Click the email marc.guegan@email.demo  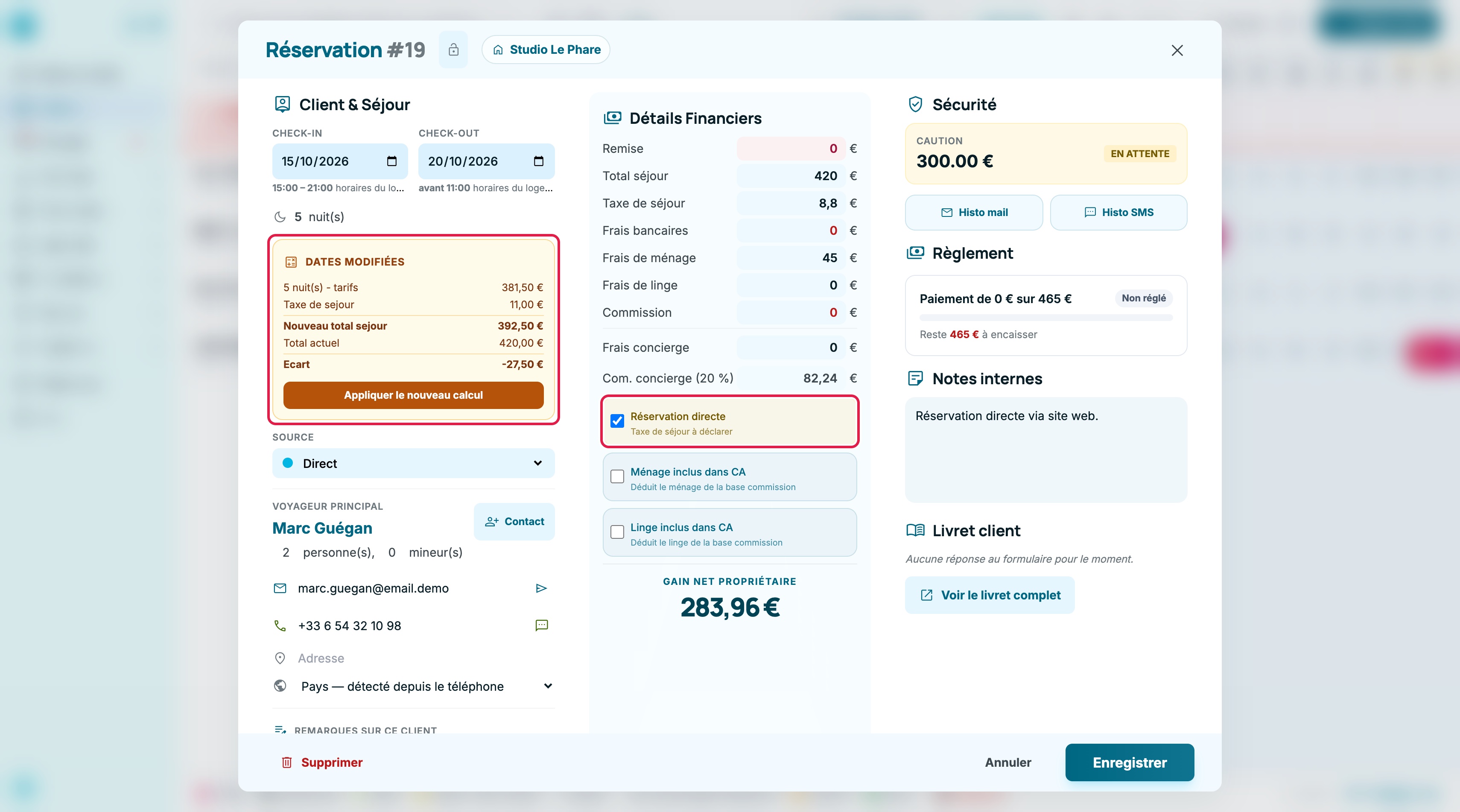point(373,588)
